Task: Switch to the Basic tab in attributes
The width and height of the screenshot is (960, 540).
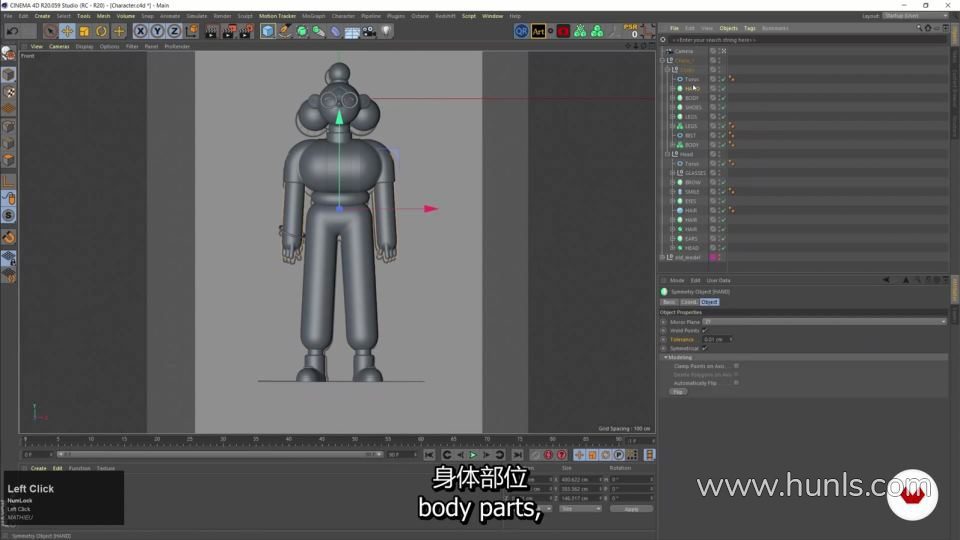Action: [669, 302]
